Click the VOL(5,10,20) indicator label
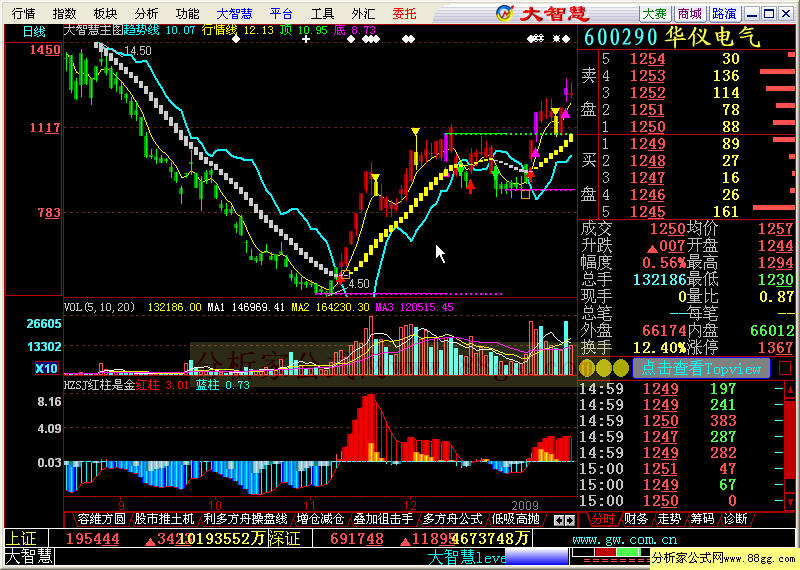 click(99, 307)
